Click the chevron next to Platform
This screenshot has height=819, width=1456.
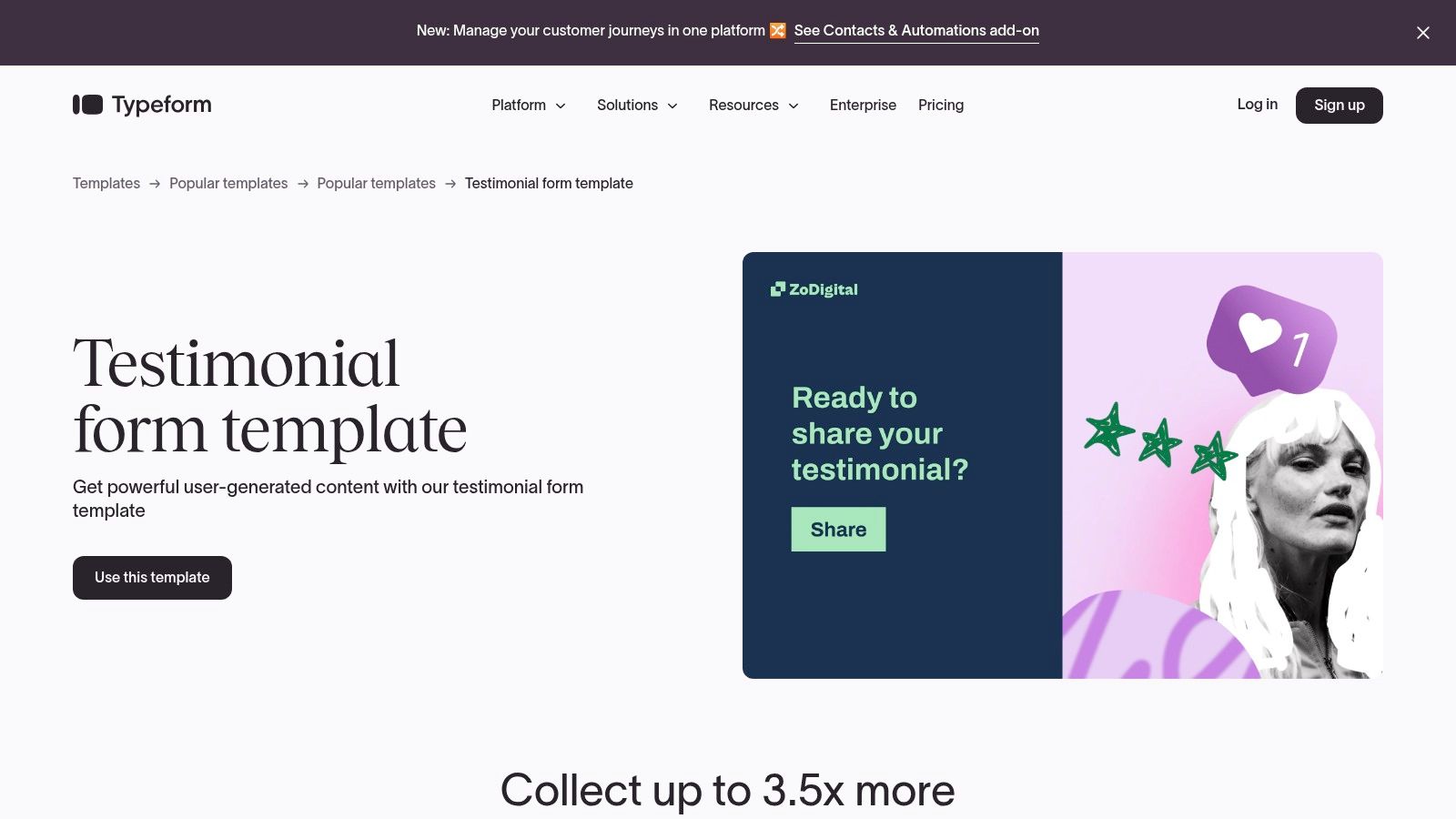click(x=561, y=106)
